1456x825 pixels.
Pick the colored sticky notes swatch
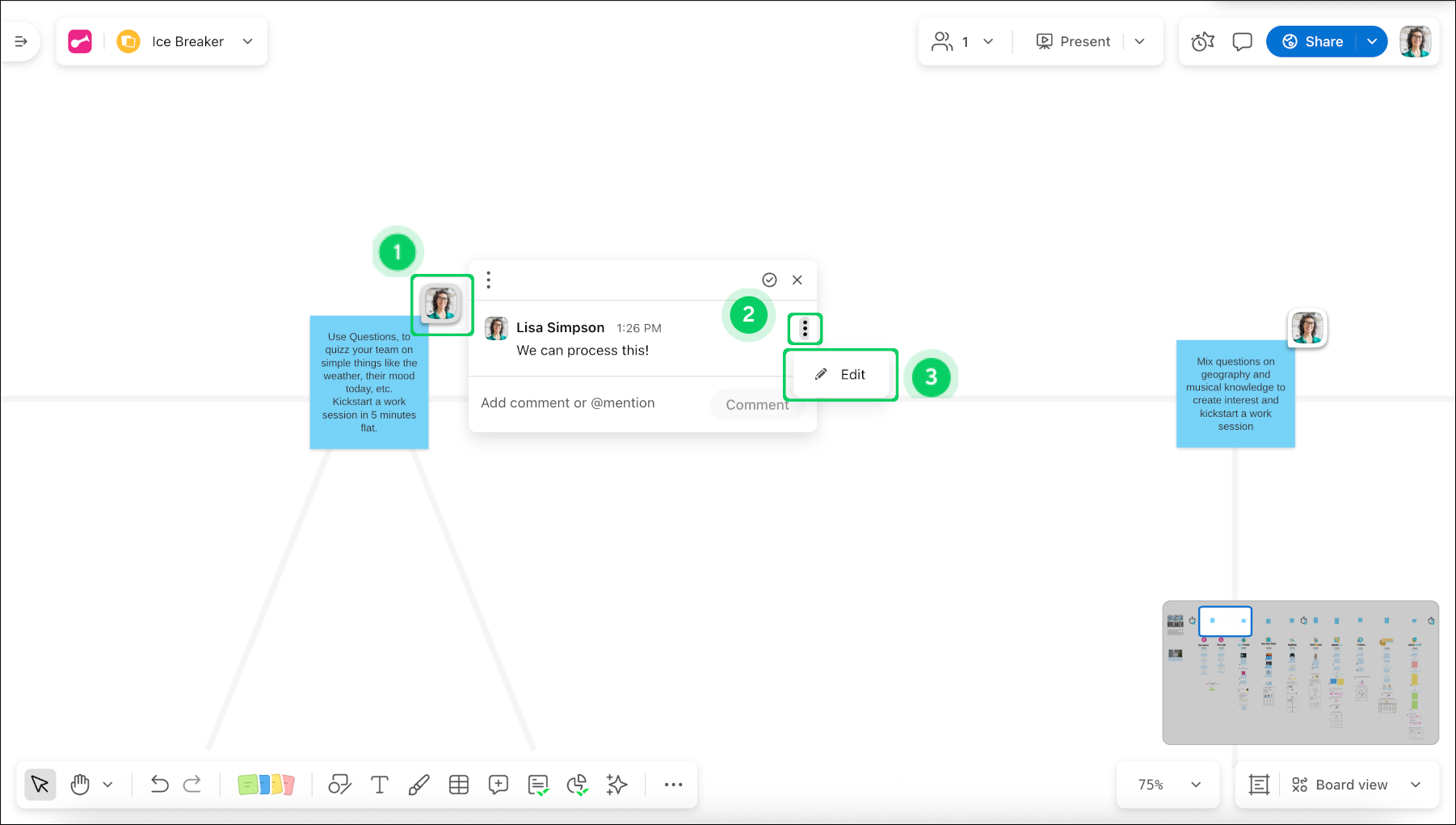tap(266, 785)
